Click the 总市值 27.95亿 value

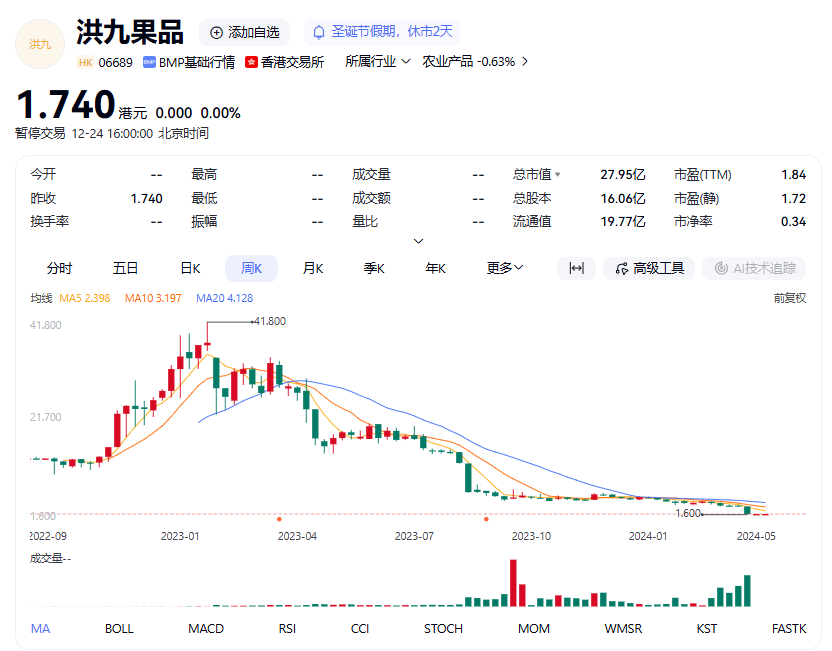click(623, 175)
